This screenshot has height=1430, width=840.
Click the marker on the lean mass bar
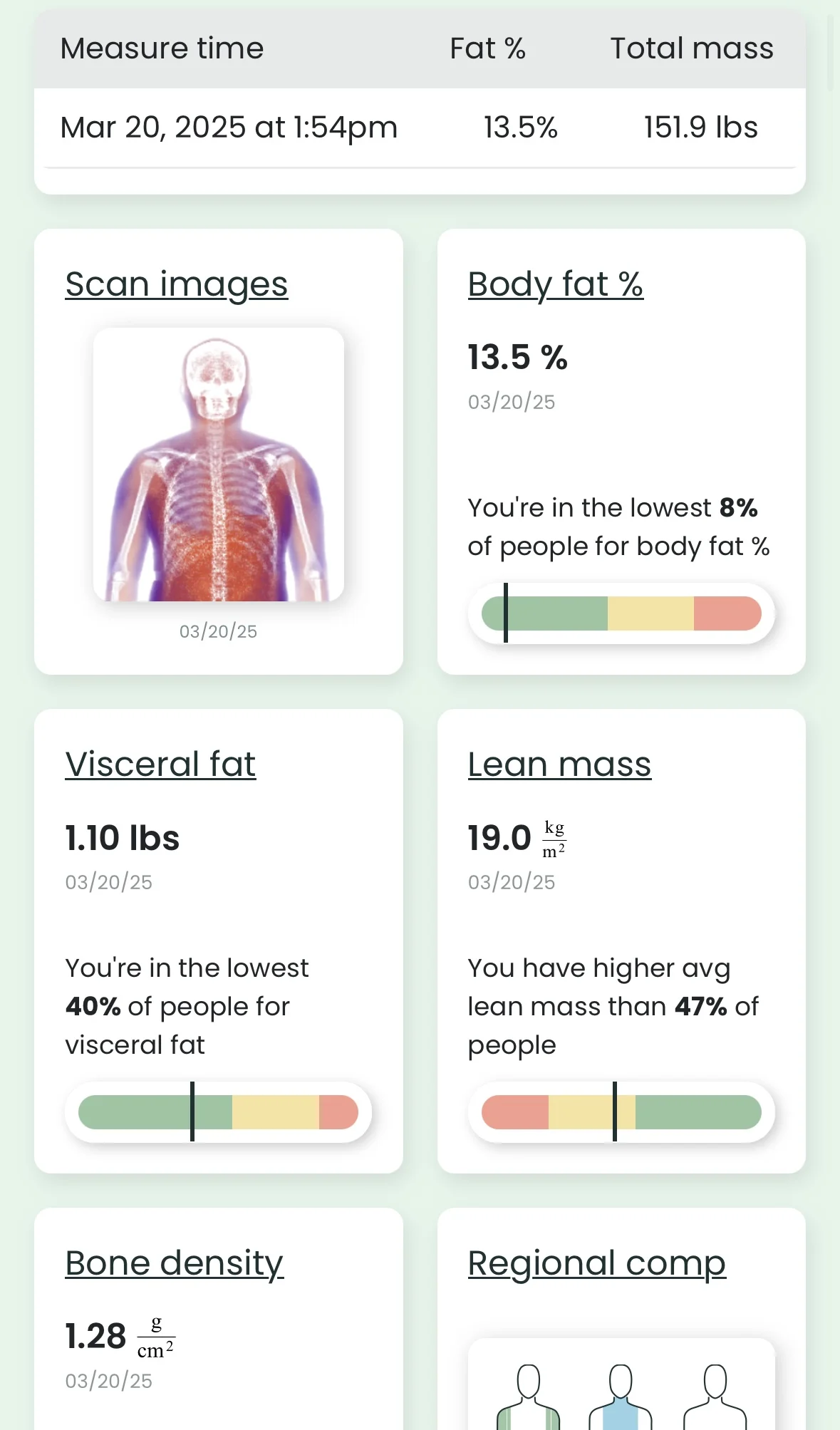[x=615, y=1112]
